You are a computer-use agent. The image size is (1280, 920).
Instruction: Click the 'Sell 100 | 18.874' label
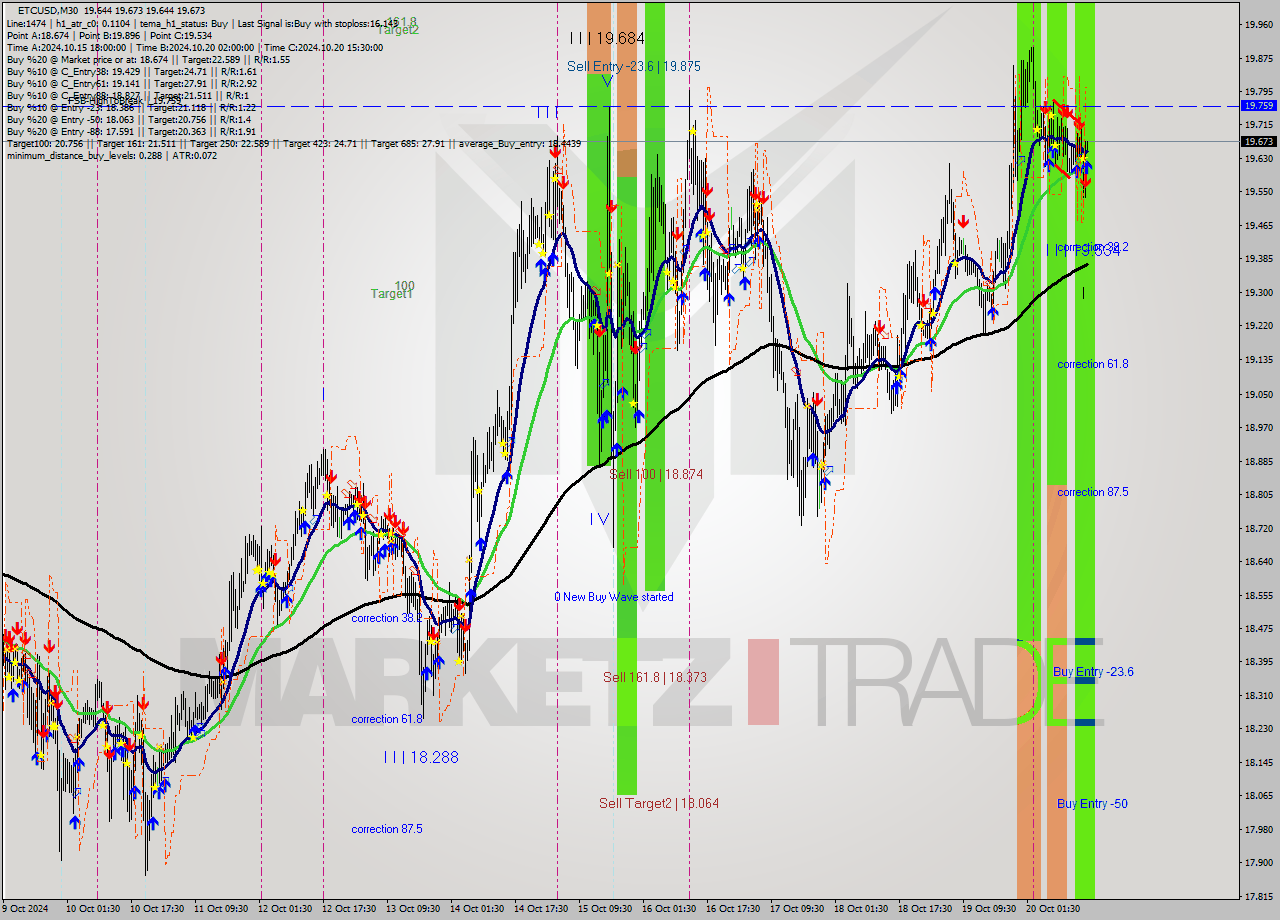[x=656, y=474]
